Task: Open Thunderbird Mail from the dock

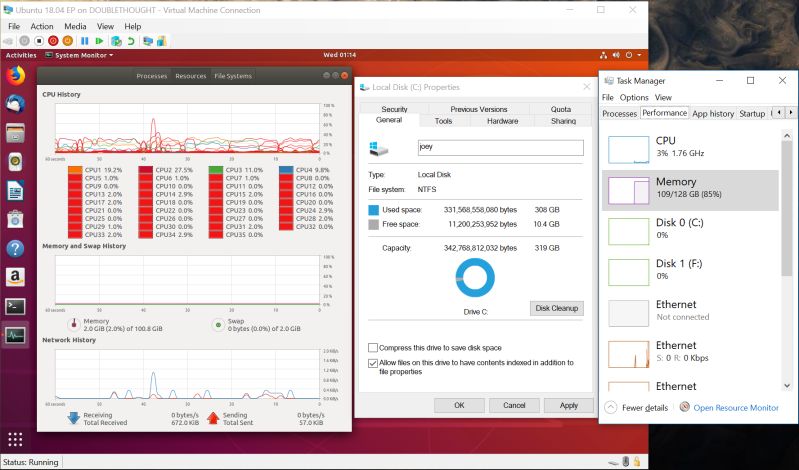Action: pyautogui.click(x=15, y=105)
